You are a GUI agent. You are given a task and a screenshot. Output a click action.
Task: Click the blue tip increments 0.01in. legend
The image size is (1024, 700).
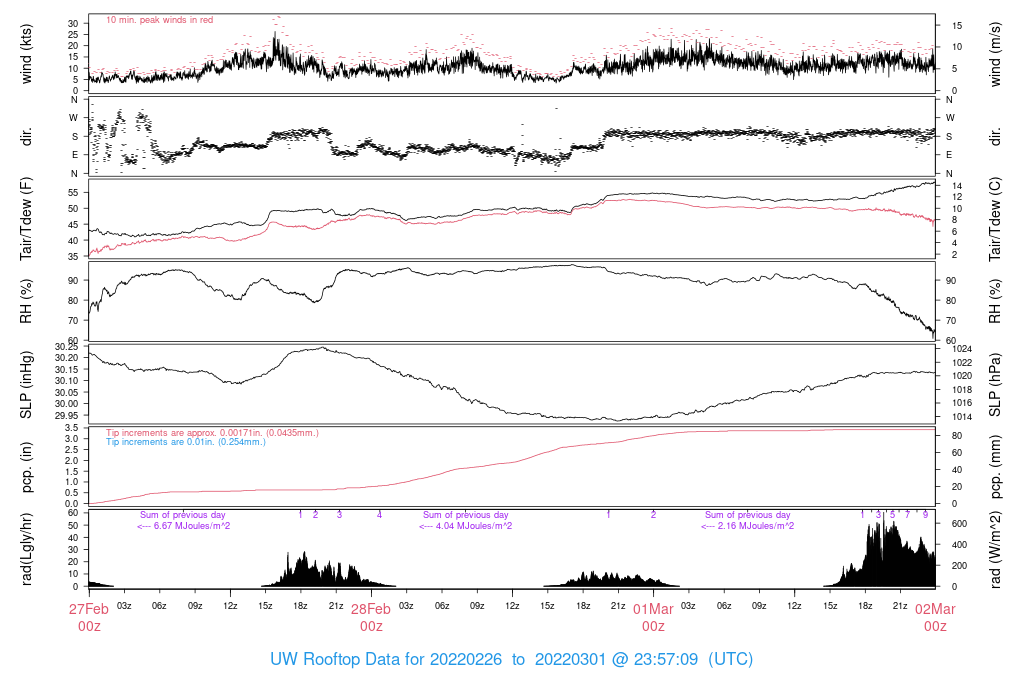pyautogui.click(x=185, y=441)
